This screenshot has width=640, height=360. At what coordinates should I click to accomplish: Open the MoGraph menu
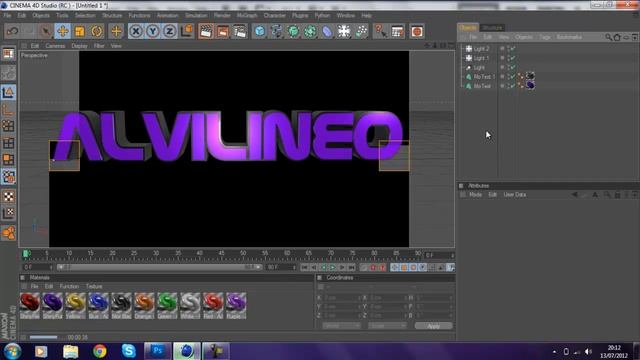pos(247,16)
